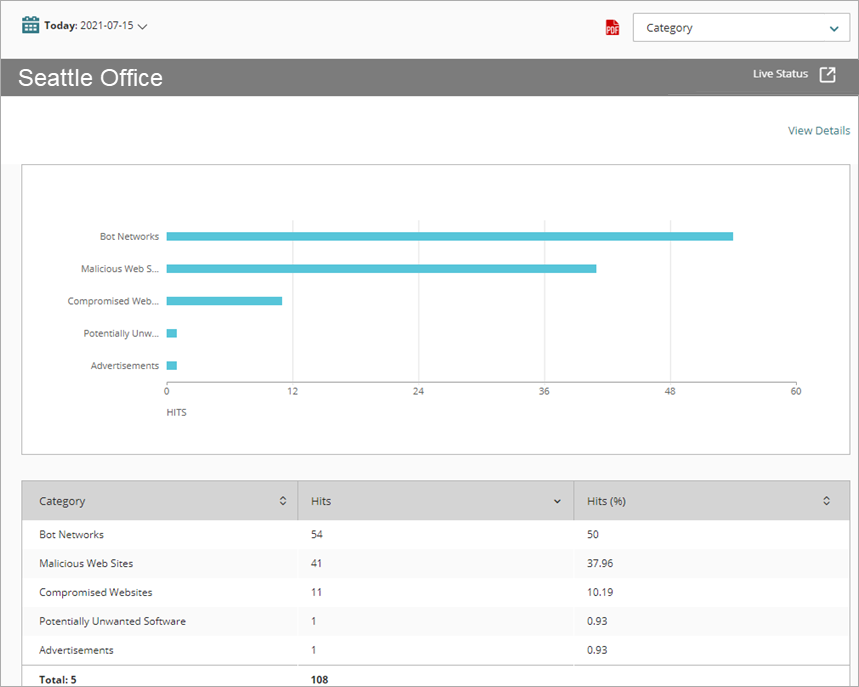Open the calendar date picker icon
This screenshot has width=859, height=687.
click(31, 26)
